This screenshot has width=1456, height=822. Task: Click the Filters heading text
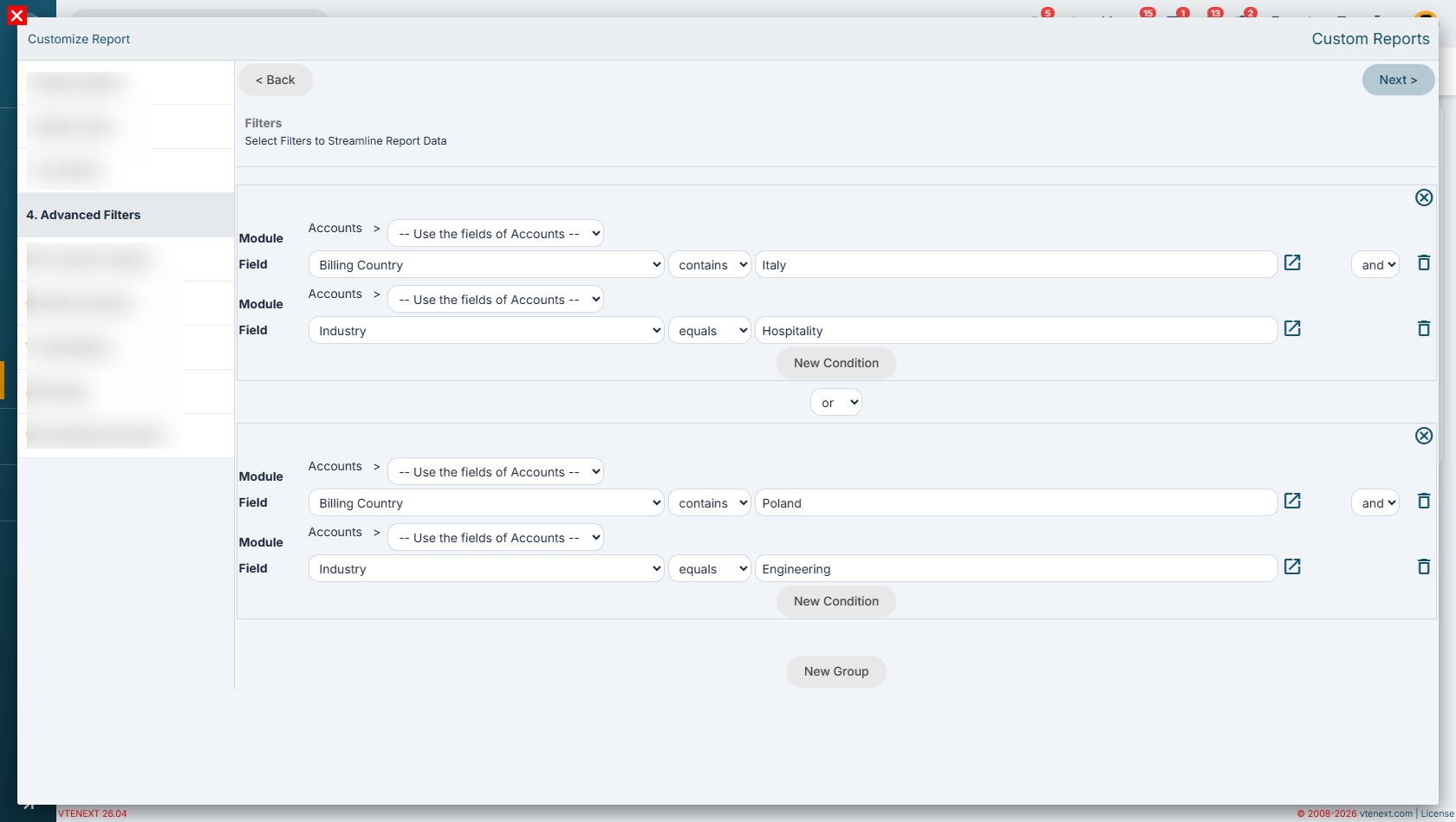[263, 123]
